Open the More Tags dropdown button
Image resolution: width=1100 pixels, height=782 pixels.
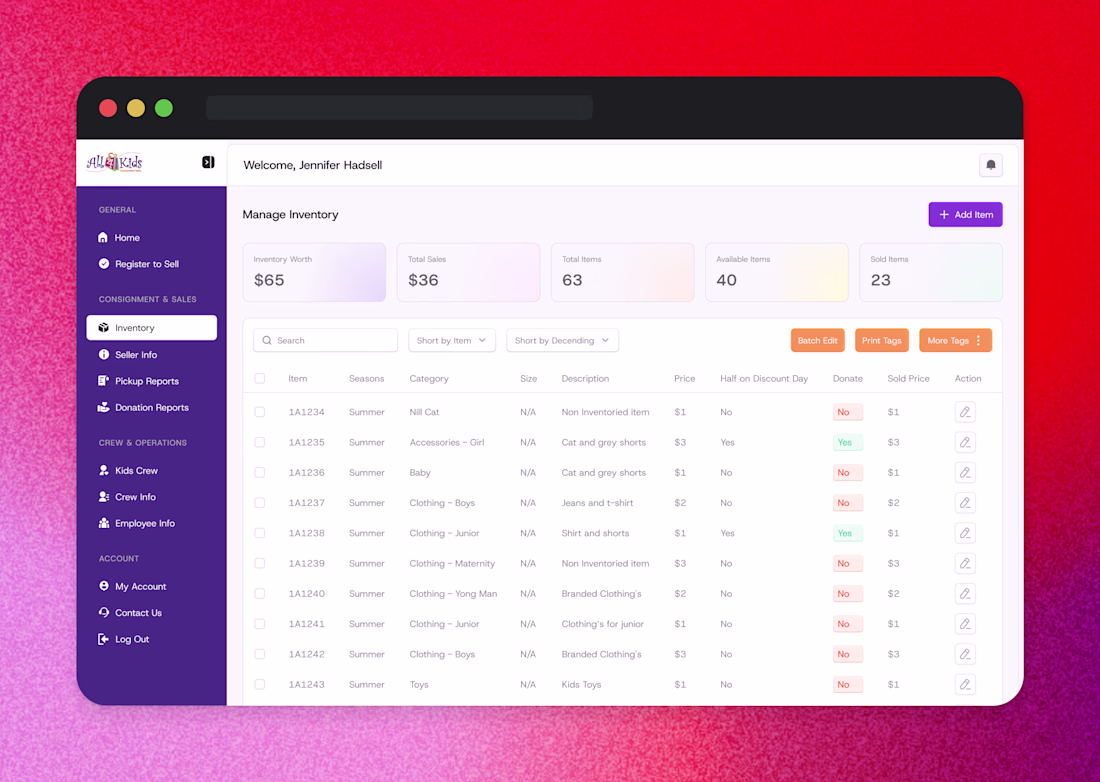pos(955,340)
